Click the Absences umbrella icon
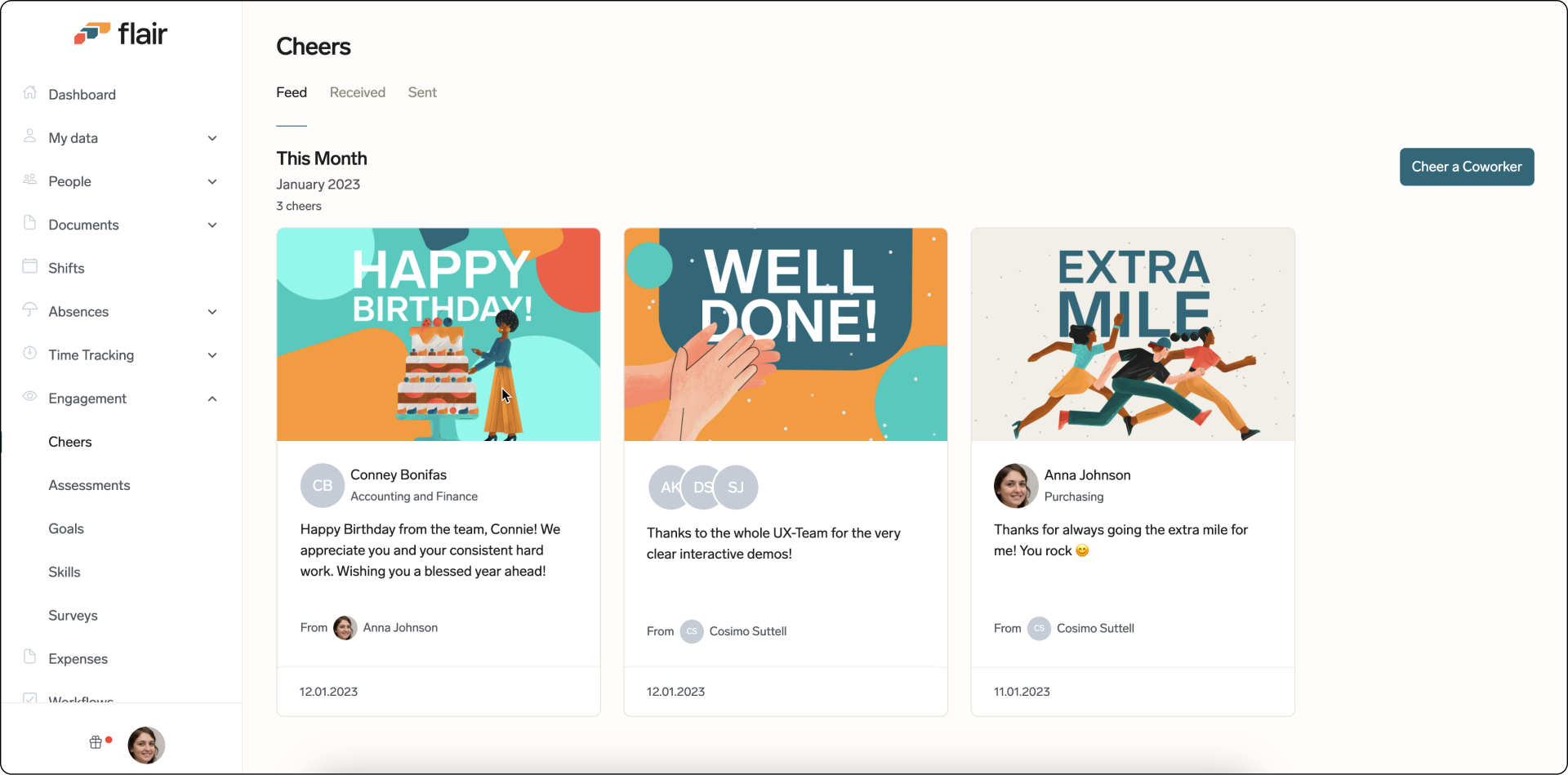 click(30, 310)
